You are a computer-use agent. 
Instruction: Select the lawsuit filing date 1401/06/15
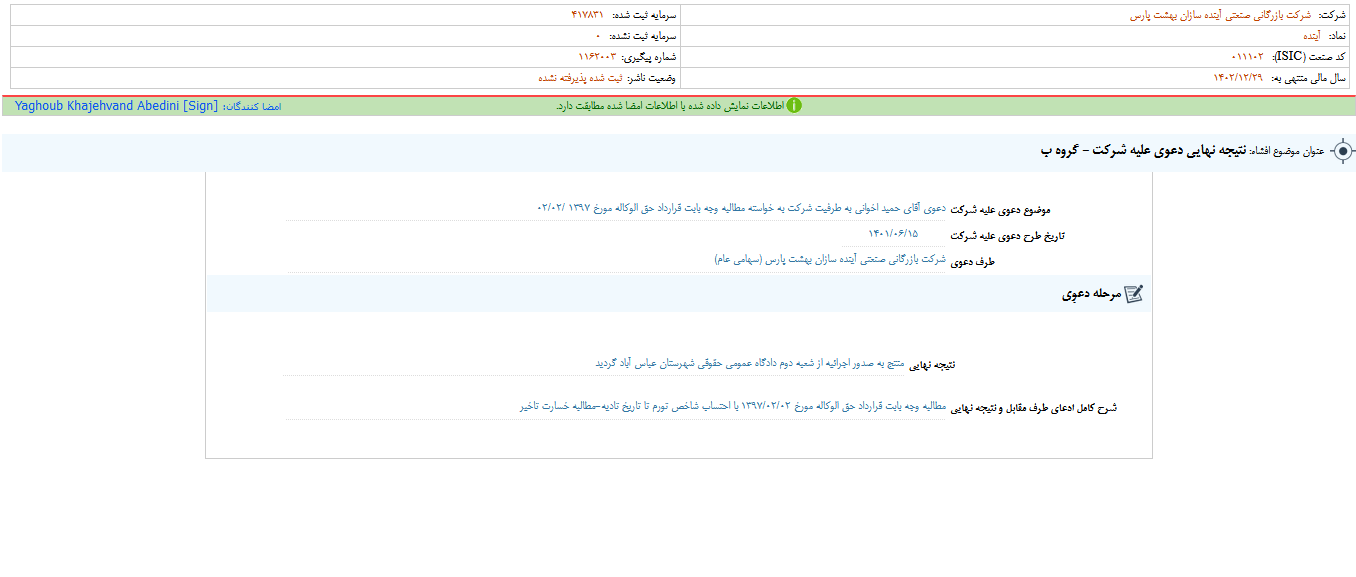click(x=893, y=234)
